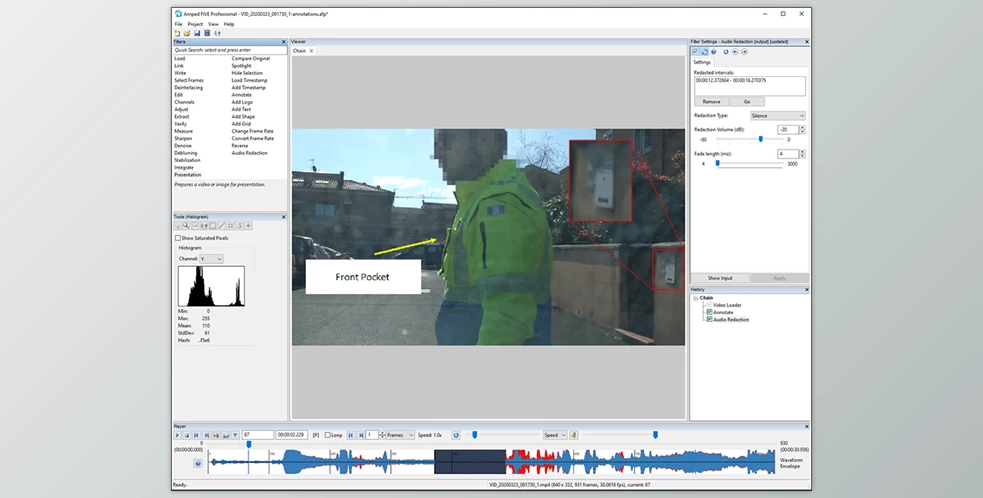Click the Stop button in the Player
Viewport: 983px width, 498px height.
[187, 435]
